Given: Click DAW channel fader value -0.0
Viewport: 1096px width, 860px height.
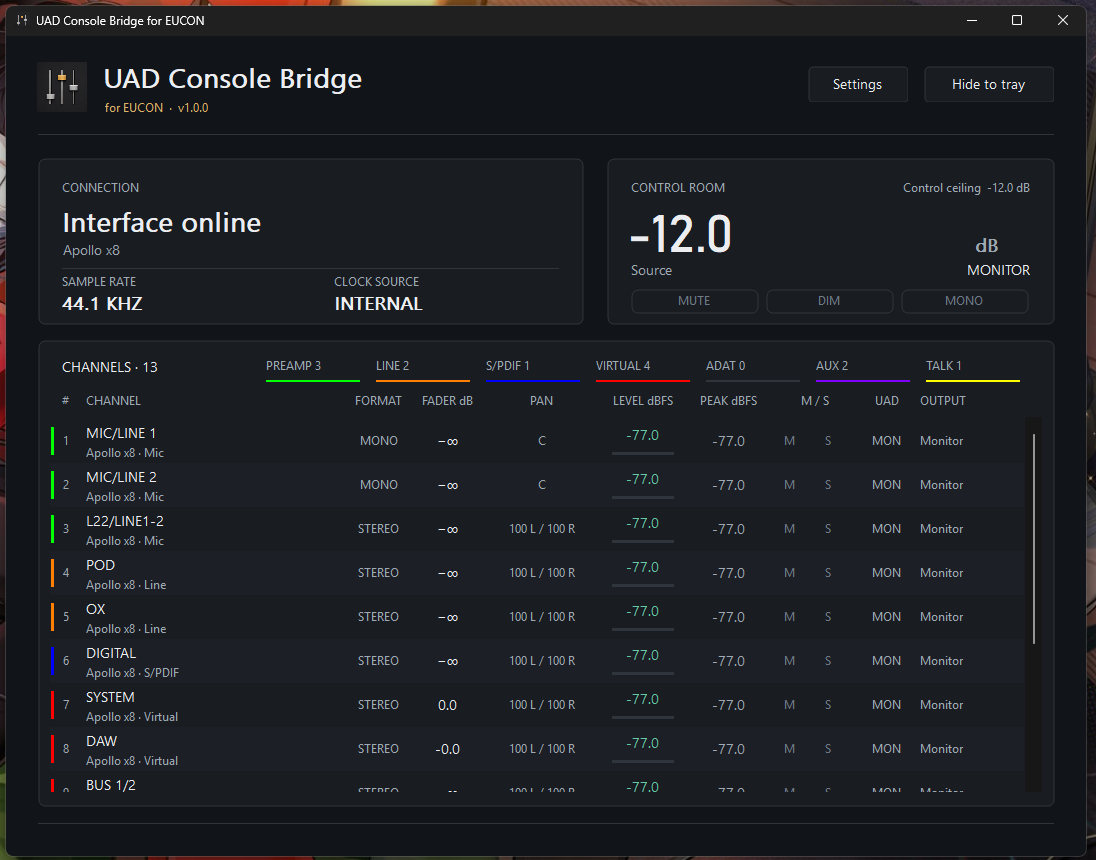Looking at the screenshot, I should tap(447, 750).
